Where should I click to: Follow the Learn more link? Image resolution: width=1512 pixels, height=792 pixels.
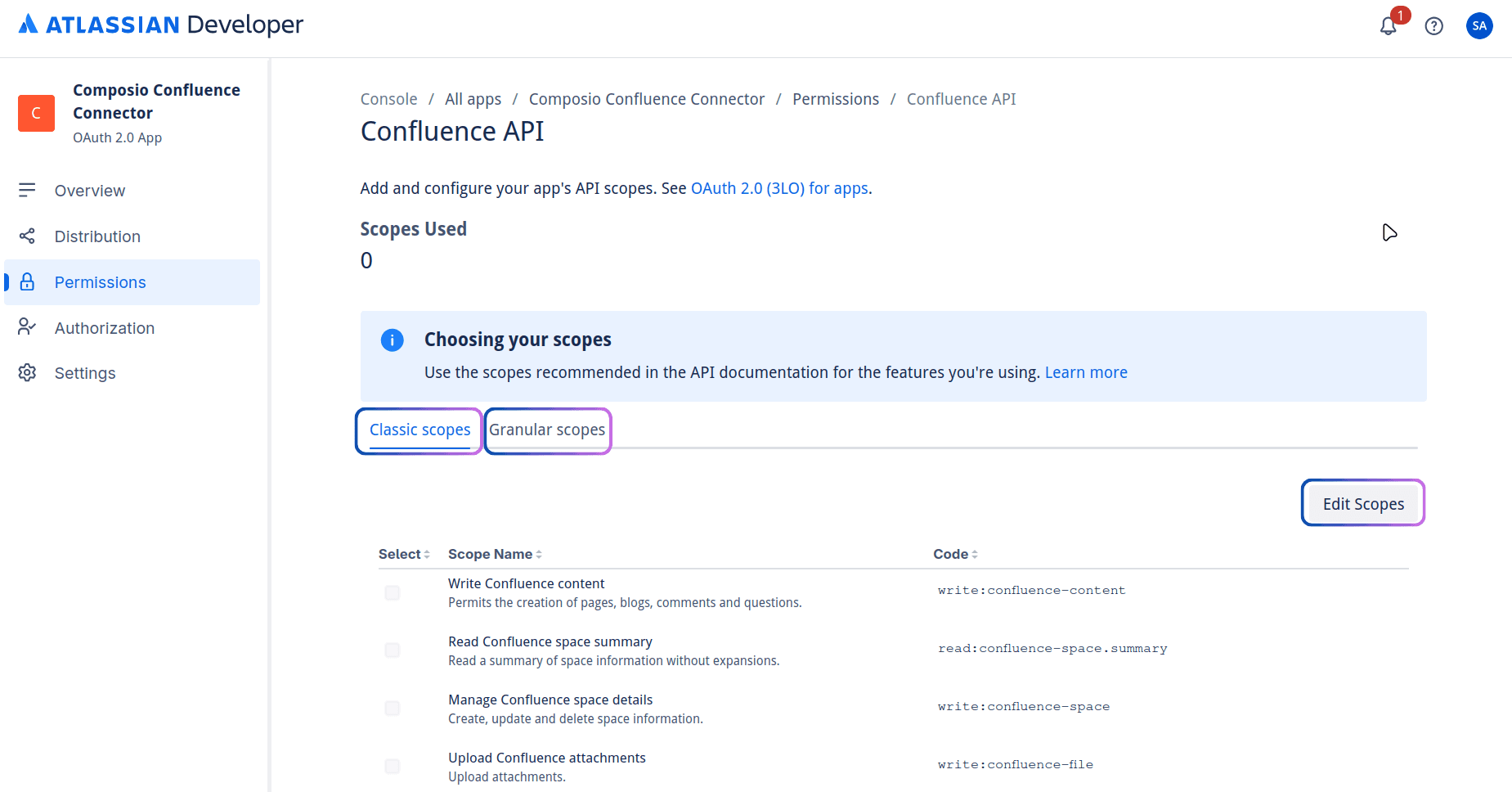(x=1086, y=372)
